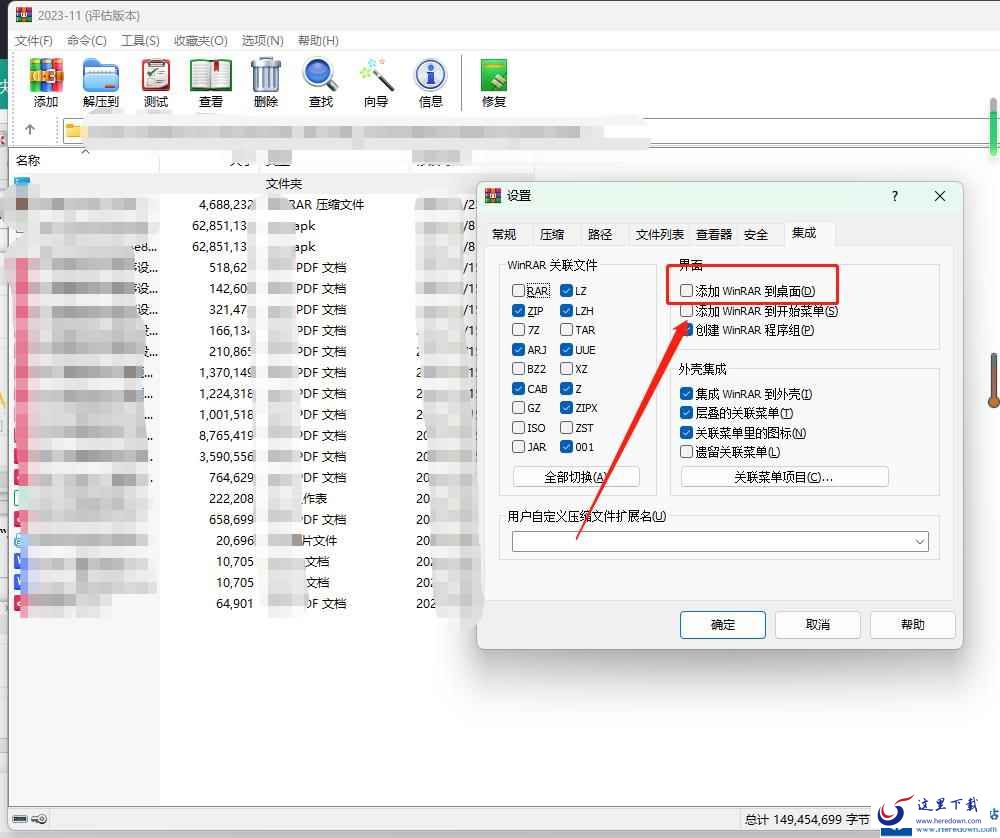
Task: Close the 设置 dialog
Action: point(939,196)
